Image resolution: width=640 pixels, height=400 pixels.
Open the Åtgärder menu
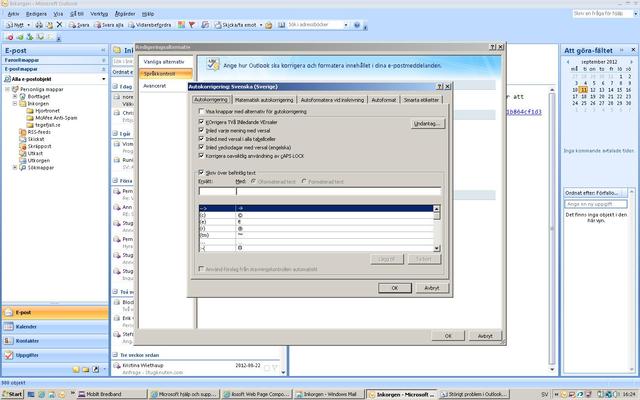tap(125, 14)
